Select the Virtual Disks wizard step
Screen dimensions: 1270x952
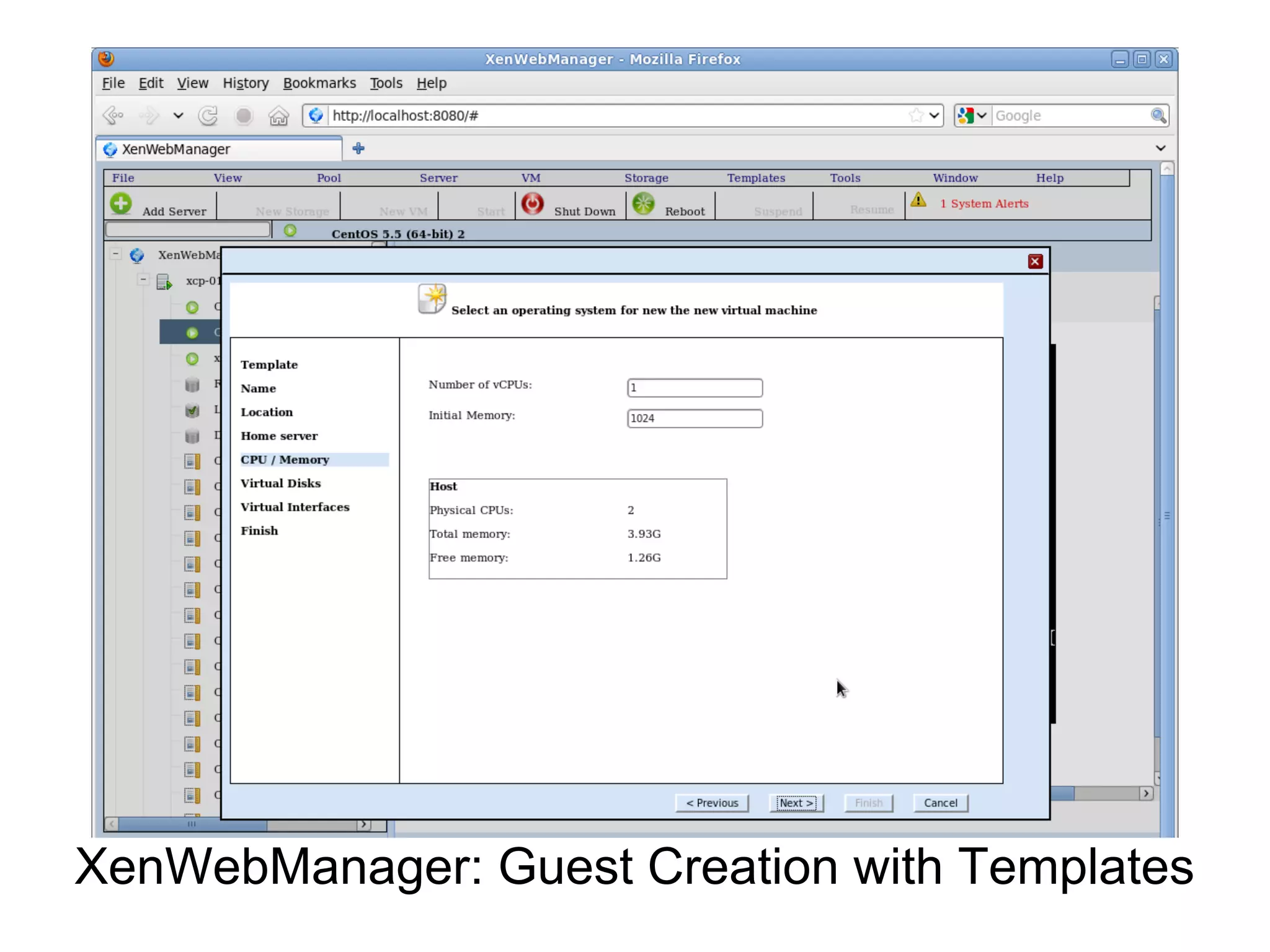pos(280,483)
